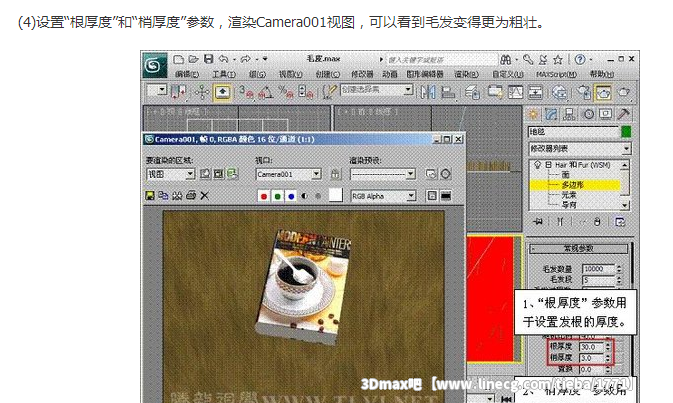Click the 梢厚度 spinner arrows
673x403 pixels.
608,358
